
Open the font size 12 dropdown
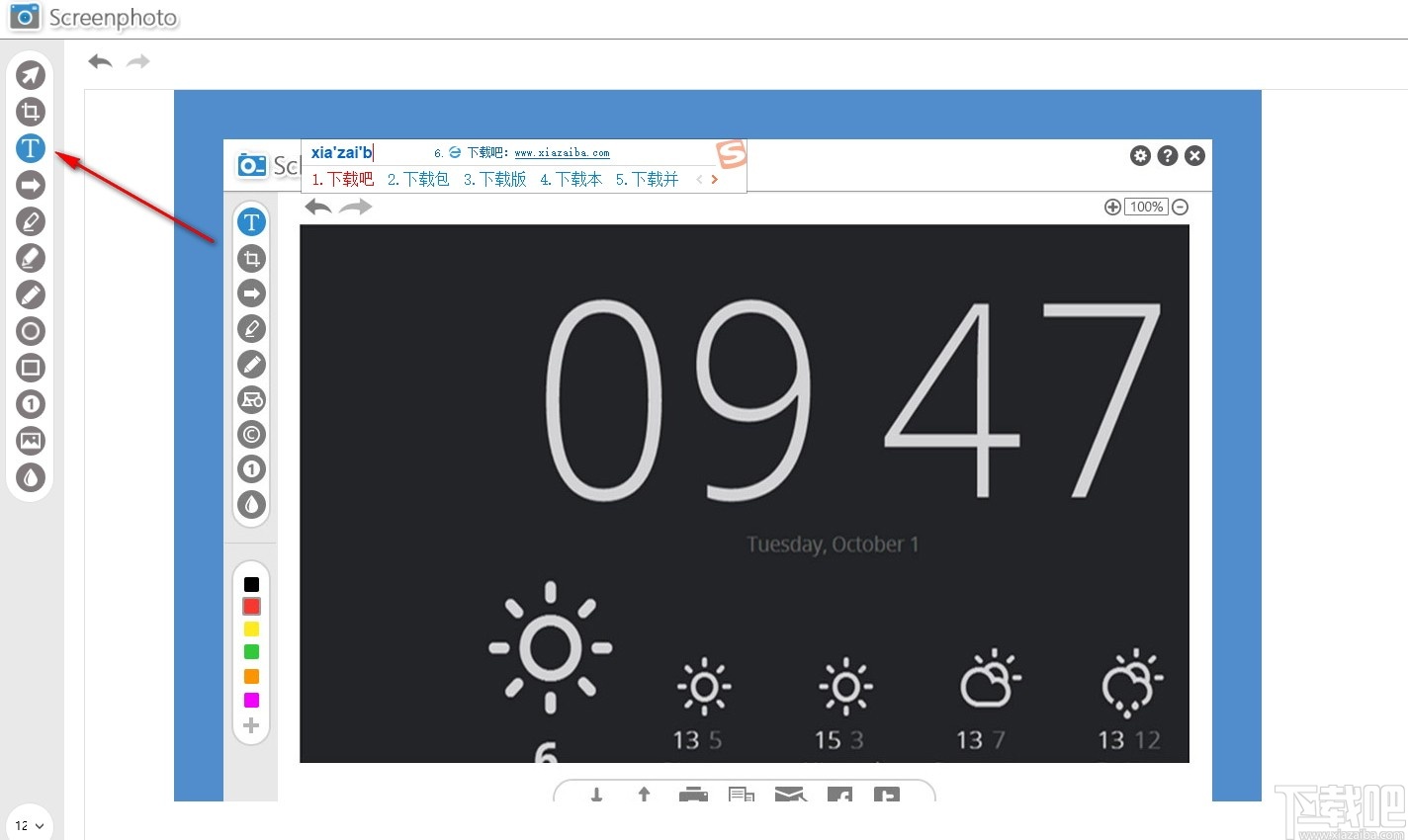point(30,825)
